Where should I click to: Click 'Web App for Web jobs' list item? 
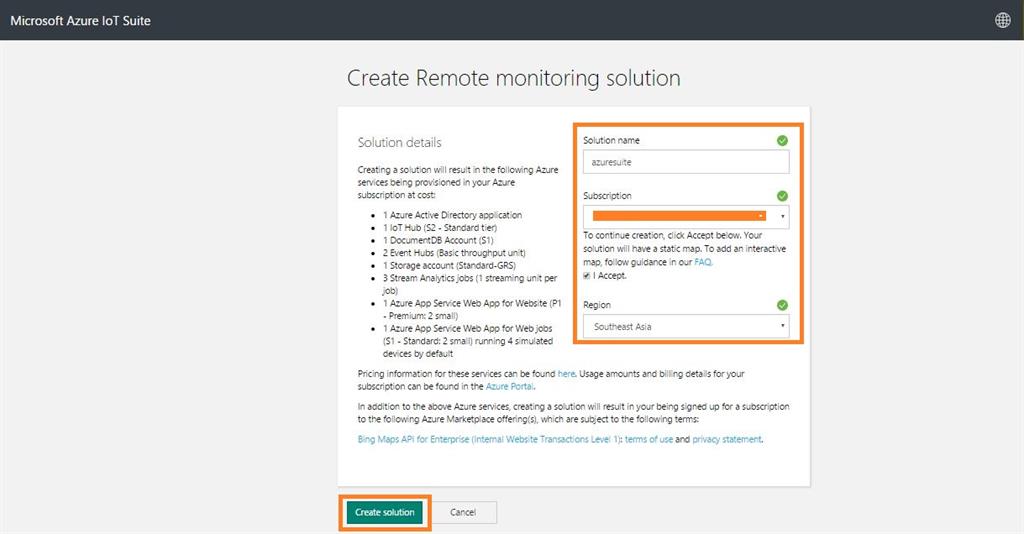pyautogui.click(x=468, y=341)
